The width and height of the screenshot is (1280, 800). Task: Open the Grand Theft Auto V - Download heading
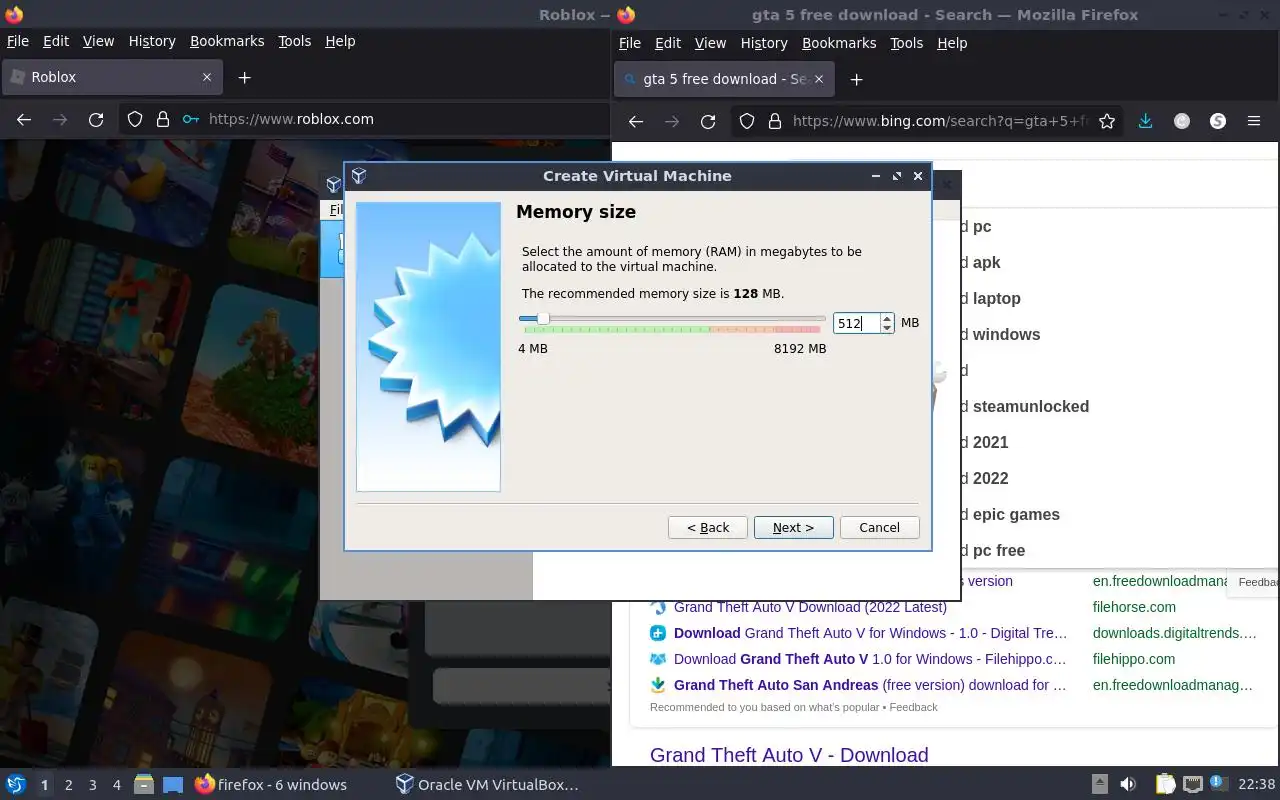pyautogui.click(x=789, y=755)
